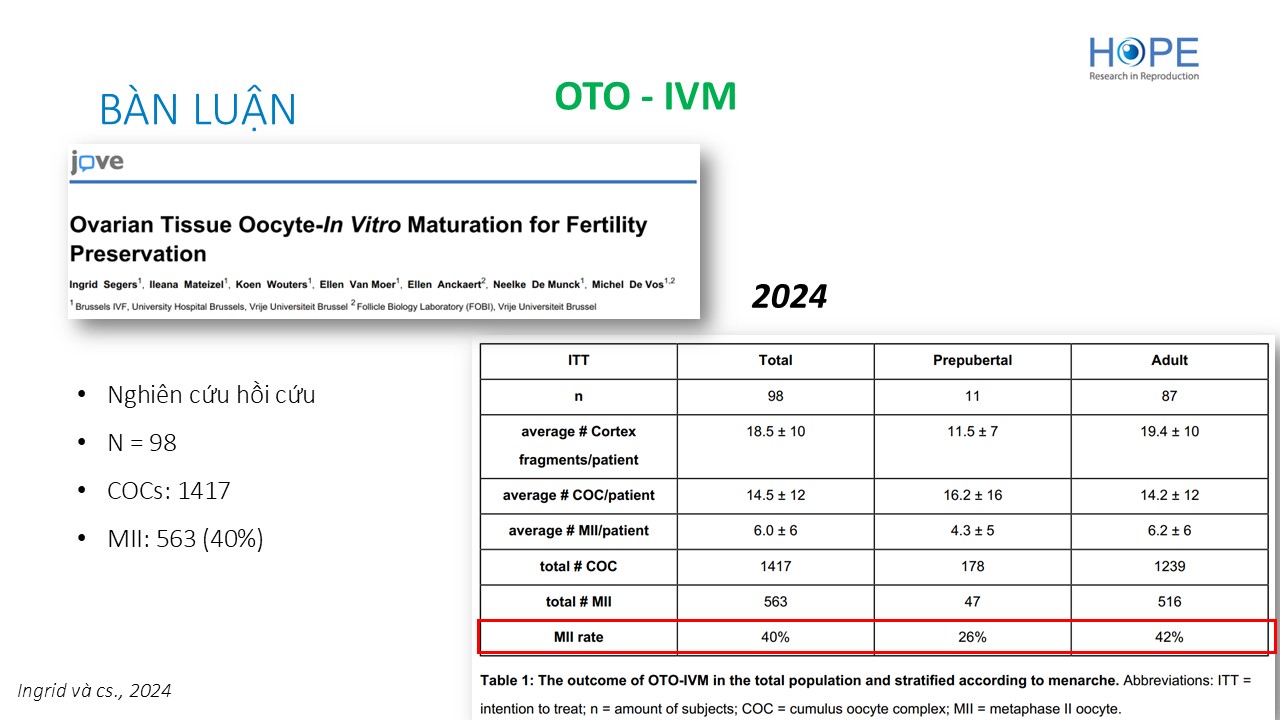The height and width of the screenshot is (720, 1280).
Task: Select the "average # COC/patient" row label
Action: (x=578, y=495)
